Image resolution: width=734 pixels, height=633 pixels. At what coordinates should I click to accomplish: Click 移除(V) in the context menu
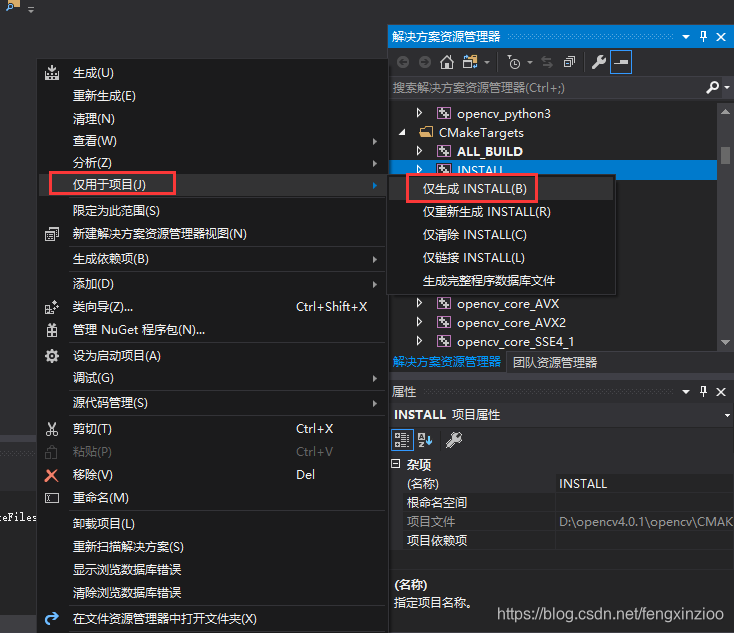point(213,475)
